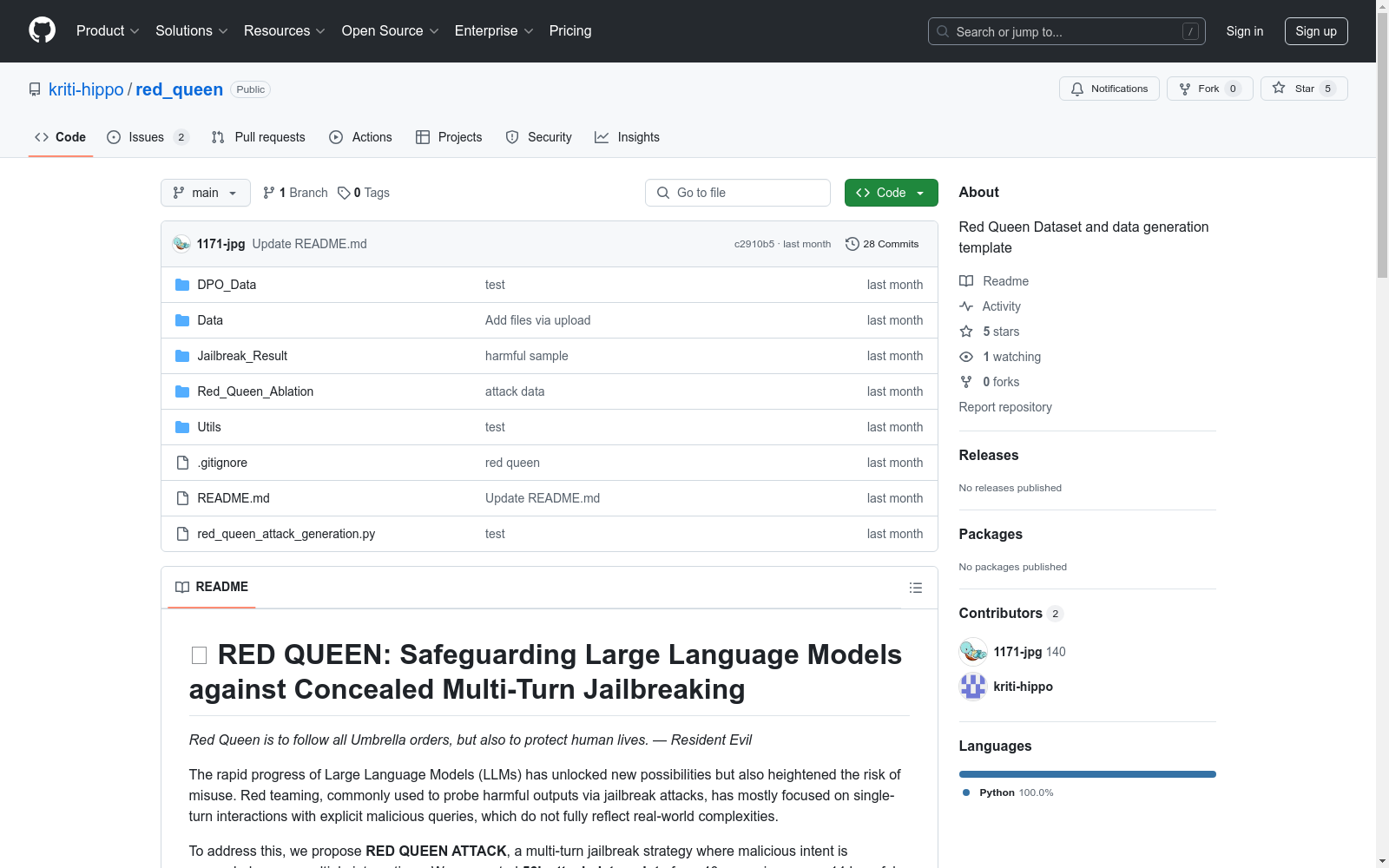Click the Report repository link
This screenshot has height=868, width=1389.
pyautogui.click(x=1005, y=407)
